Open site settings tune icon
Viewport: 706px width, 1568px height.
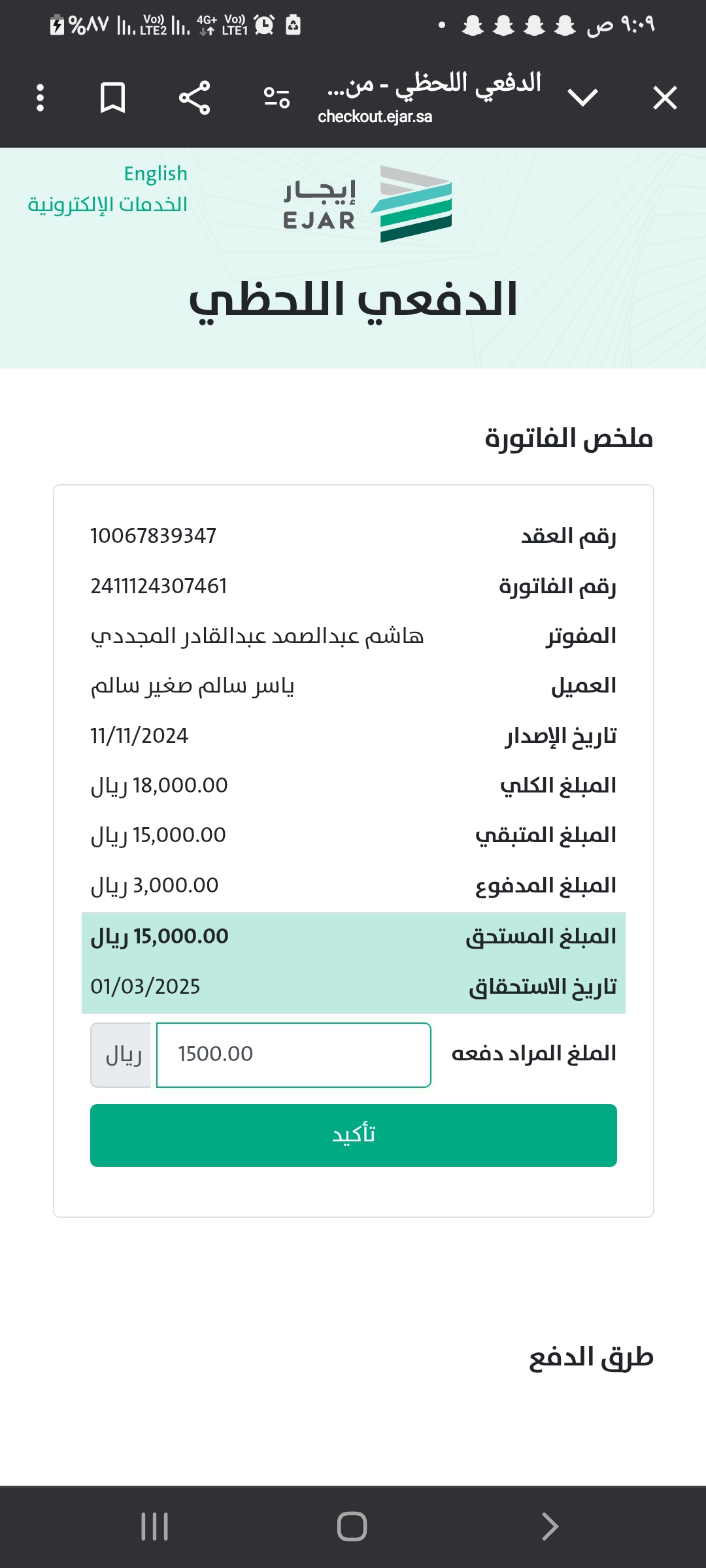pos(277,98)
